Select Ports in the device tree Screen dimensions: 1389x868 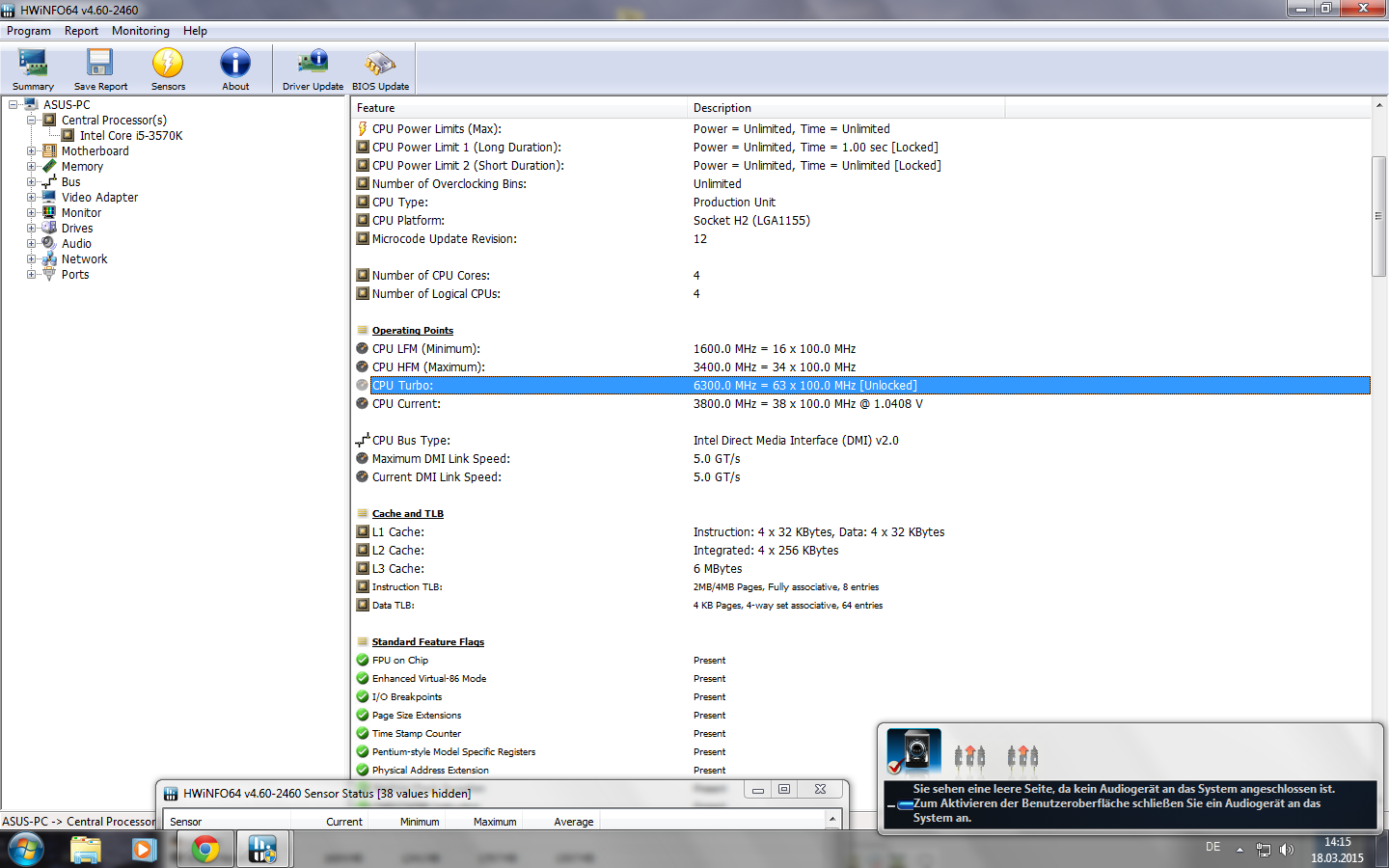pyautogui.click(x=74, y=275)
